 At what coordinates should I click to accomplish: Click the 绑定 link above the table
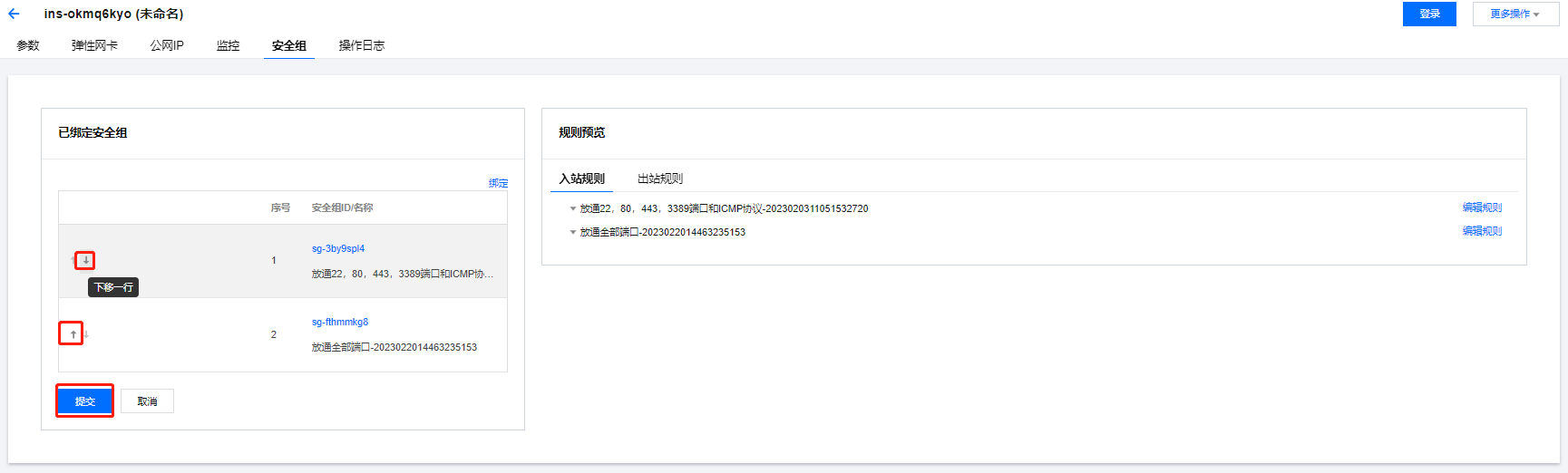click(498, 183)
